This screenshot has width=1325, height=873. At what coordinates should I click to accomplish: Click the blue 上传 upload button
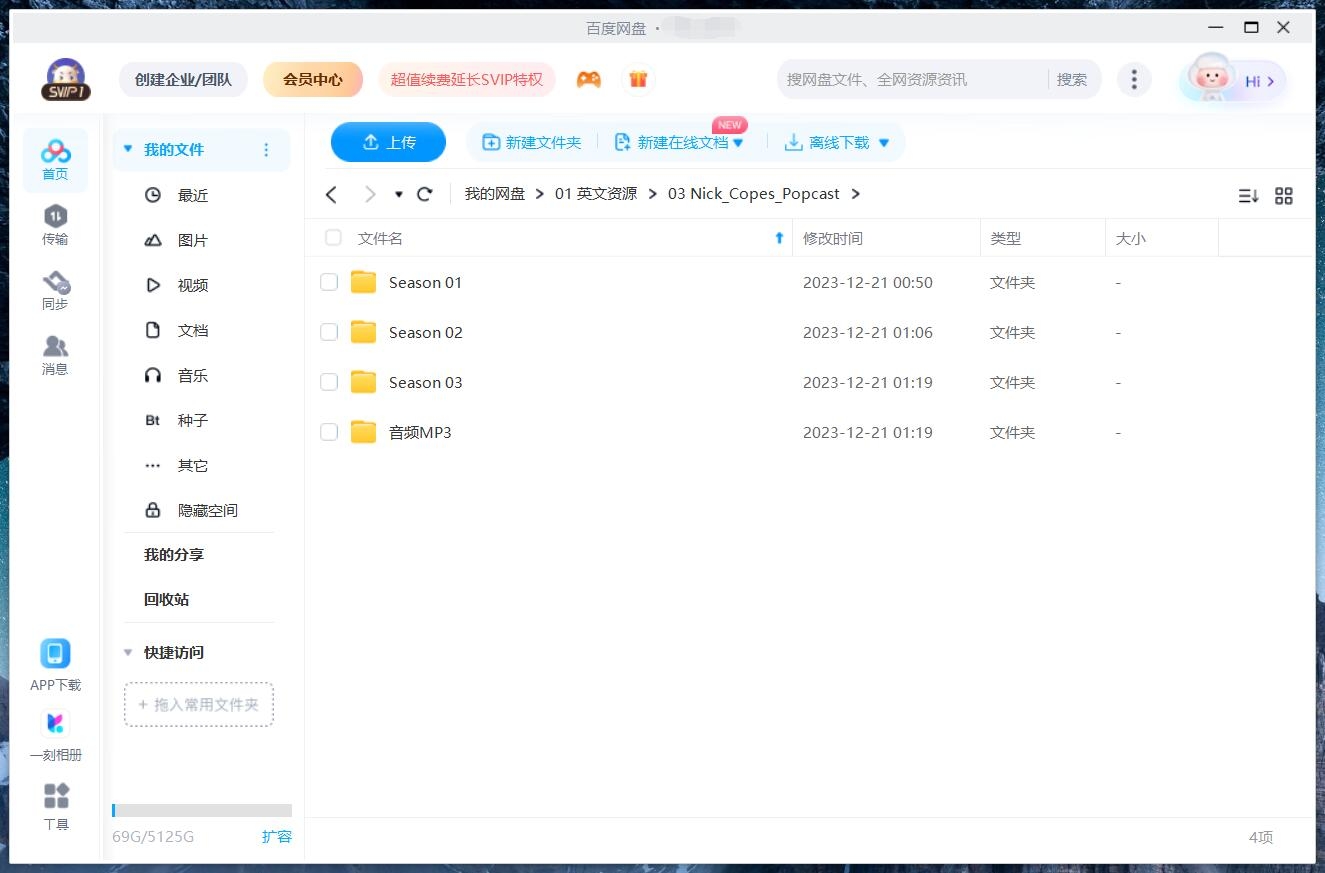pos(388,142)
